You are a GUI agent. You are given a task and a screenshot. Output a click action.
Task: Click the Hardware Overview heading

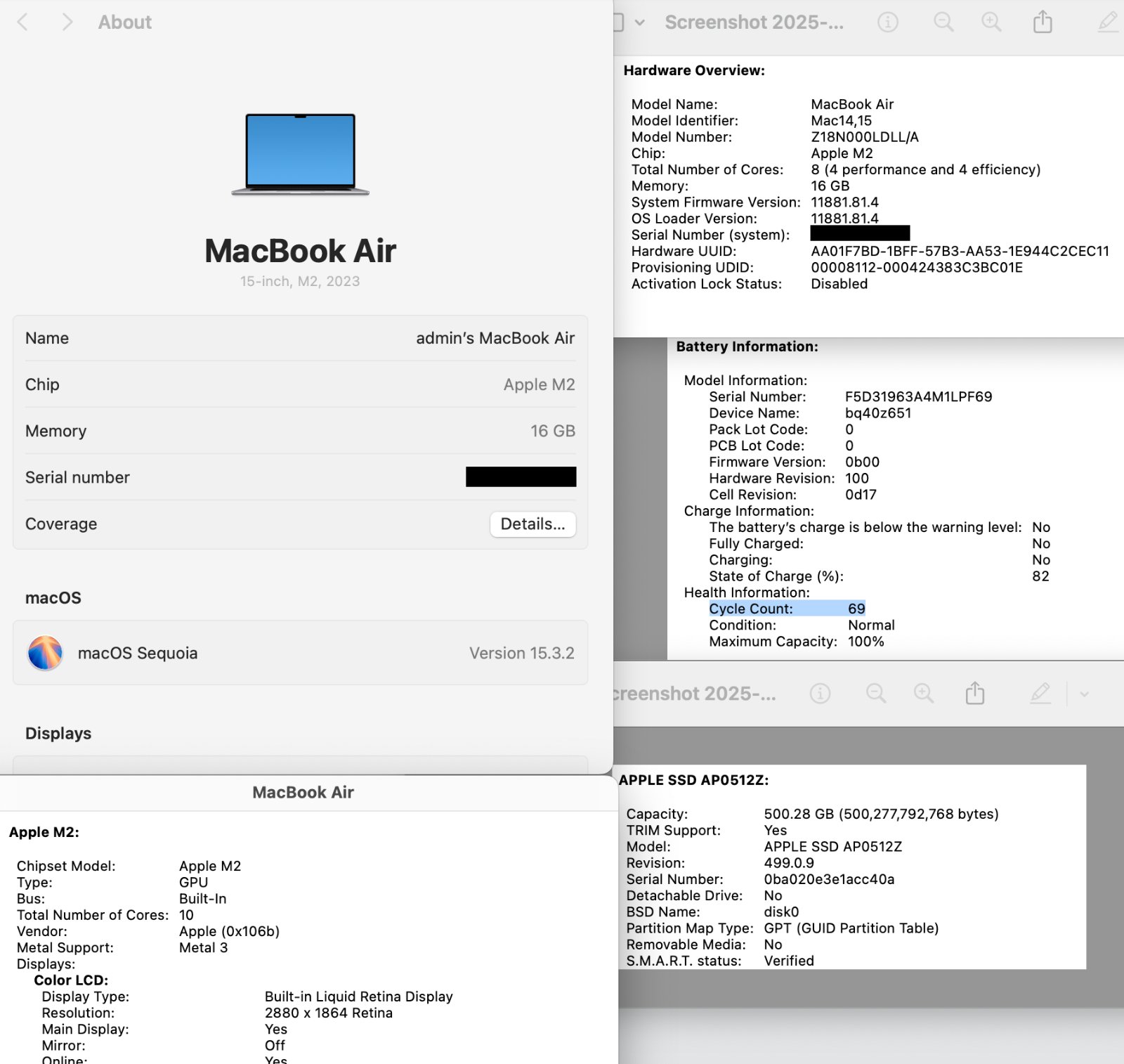[x=694, y=70]
